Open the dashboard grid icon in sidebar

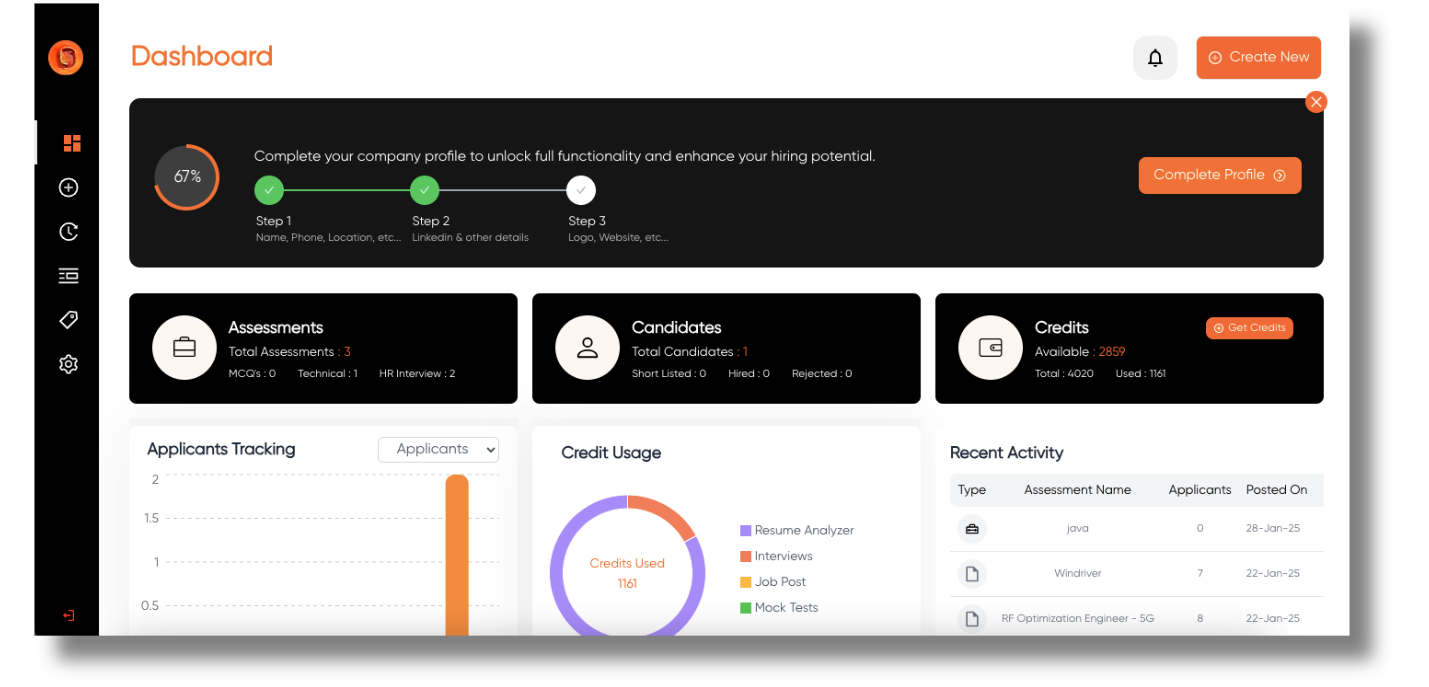coord(71,143)
